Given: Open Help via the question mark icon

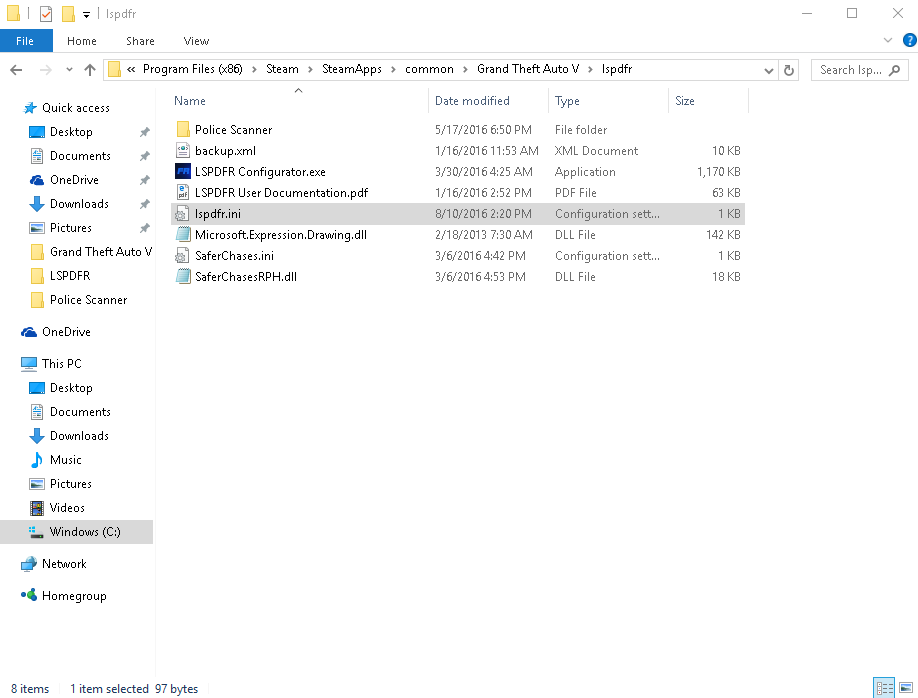Looking at the screenshot, I should (909, 40).
